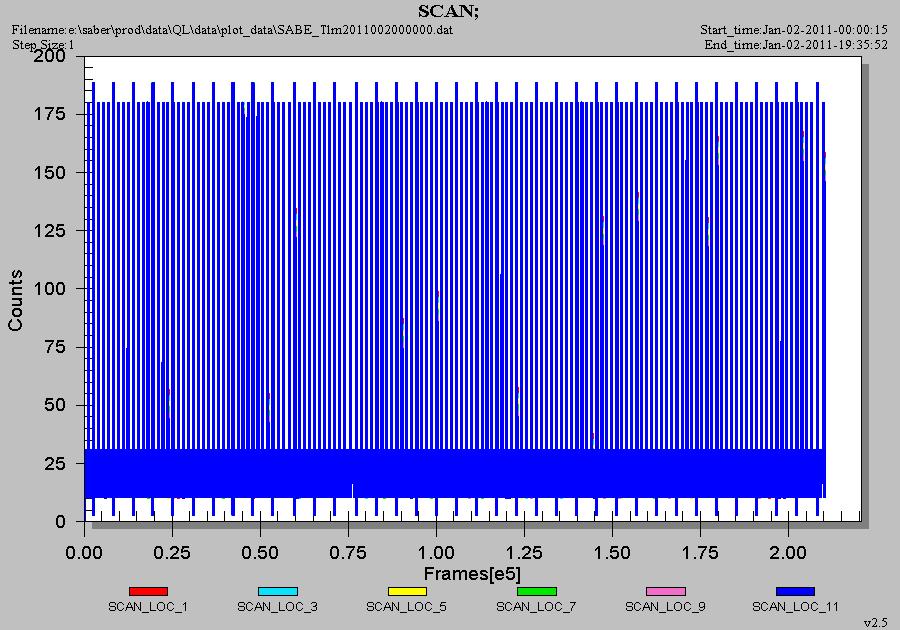Click the 50 y-axis tick label
900x630 pixels.
[55, 405]
